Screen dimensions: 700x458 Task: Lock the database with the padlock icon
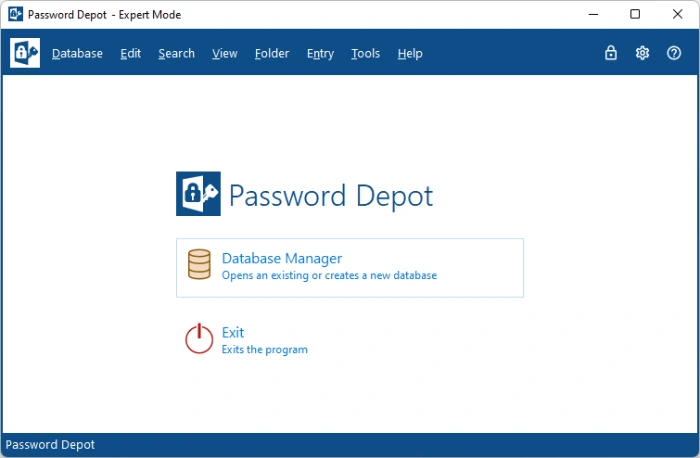pos(611,53)
